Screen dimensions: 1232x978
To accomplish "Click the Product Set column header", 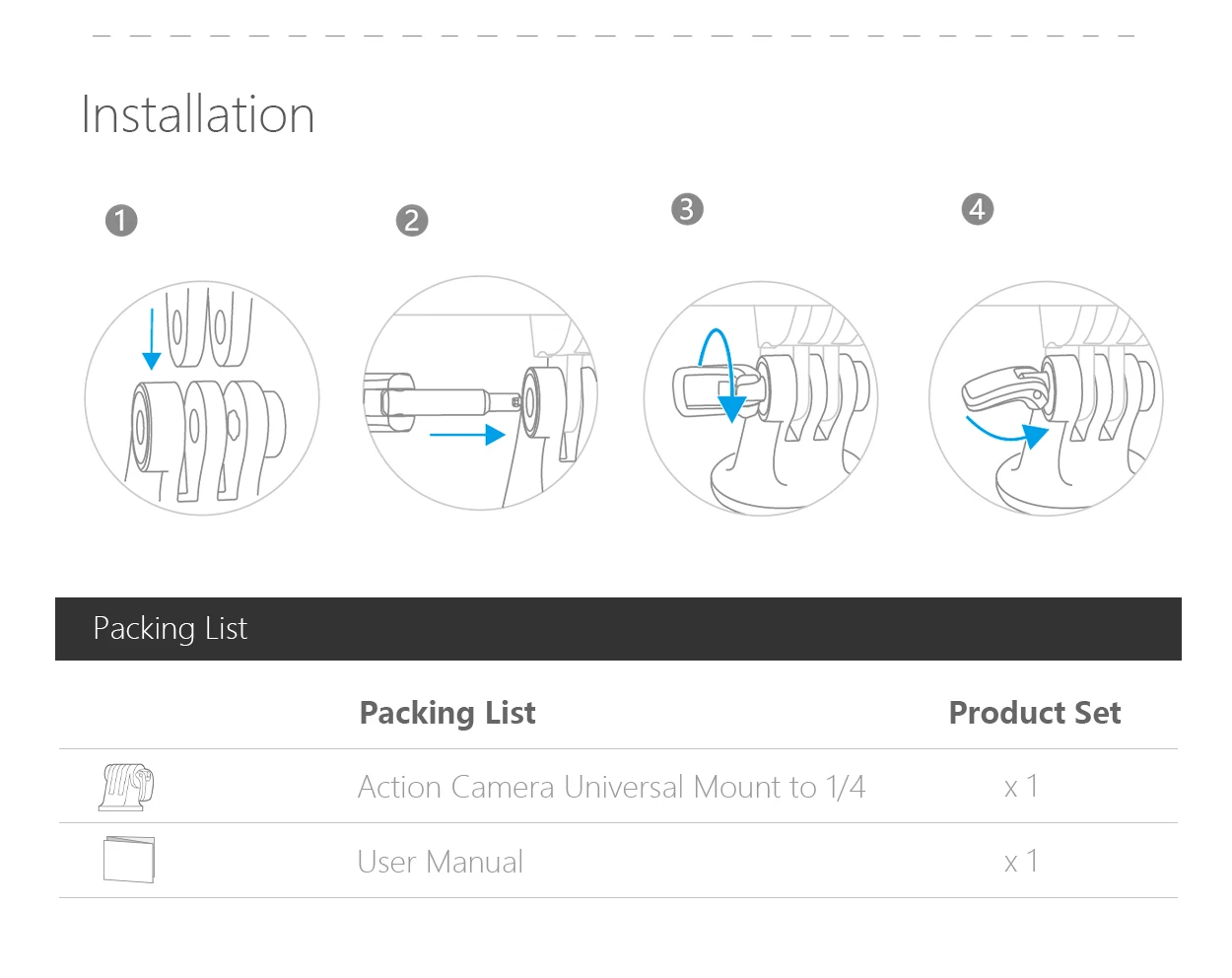I will [1035, 713].
